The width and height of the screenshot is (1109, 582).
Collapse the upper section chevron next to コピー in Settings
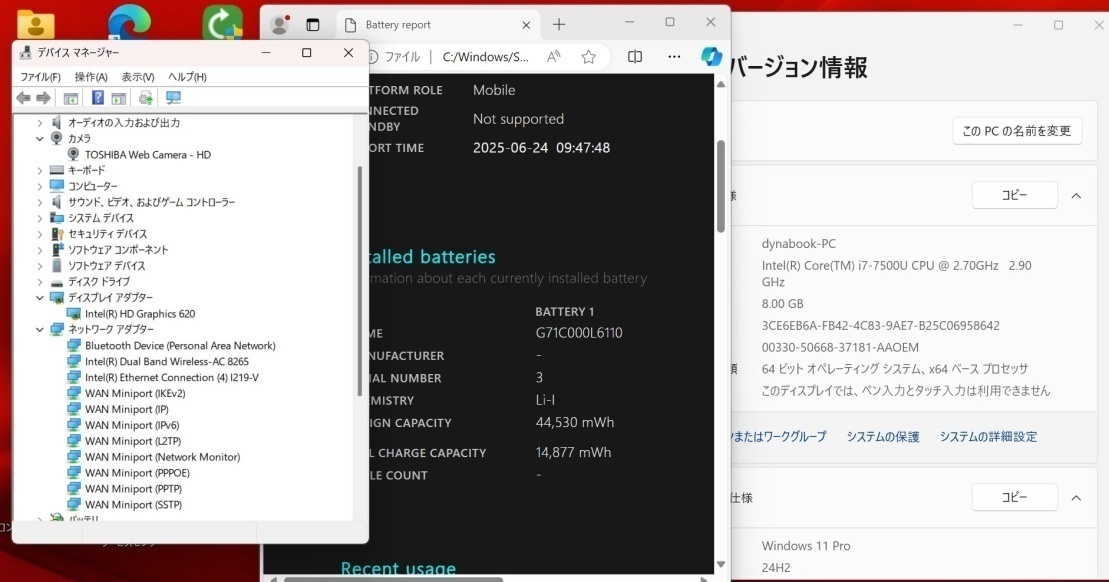coord(1076,196)
